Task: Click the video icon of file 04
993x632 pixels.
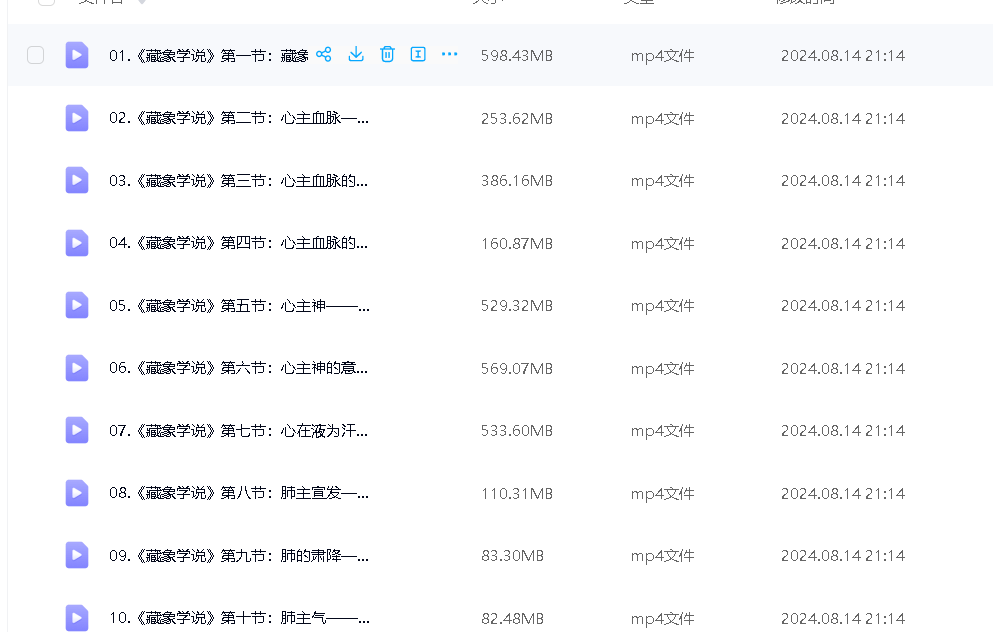Action: click(x=77, y=243)
